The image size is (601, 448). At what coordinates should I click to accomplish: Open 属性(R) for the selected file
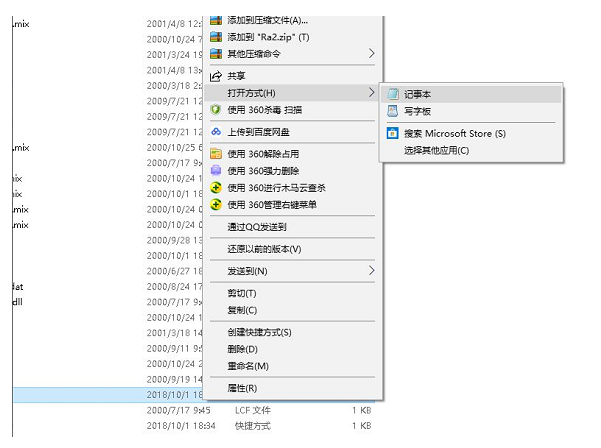242,388
